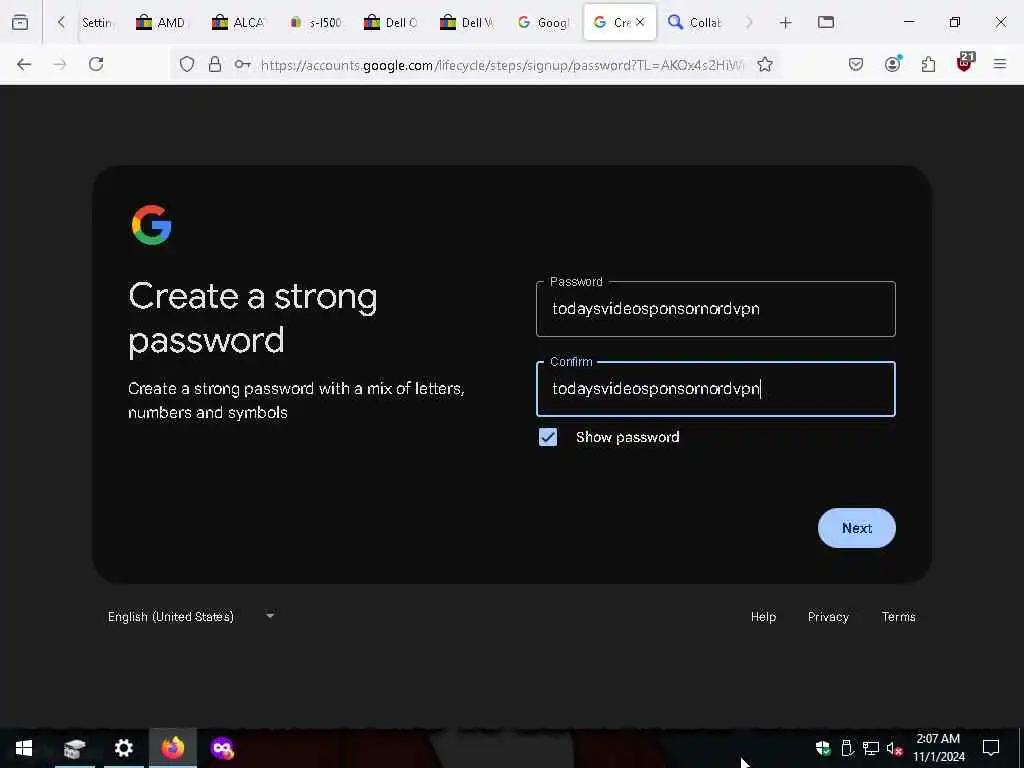Open Settings gear in the taskbar
This screenshot has height=768, width=1024.
coord(123,748)
